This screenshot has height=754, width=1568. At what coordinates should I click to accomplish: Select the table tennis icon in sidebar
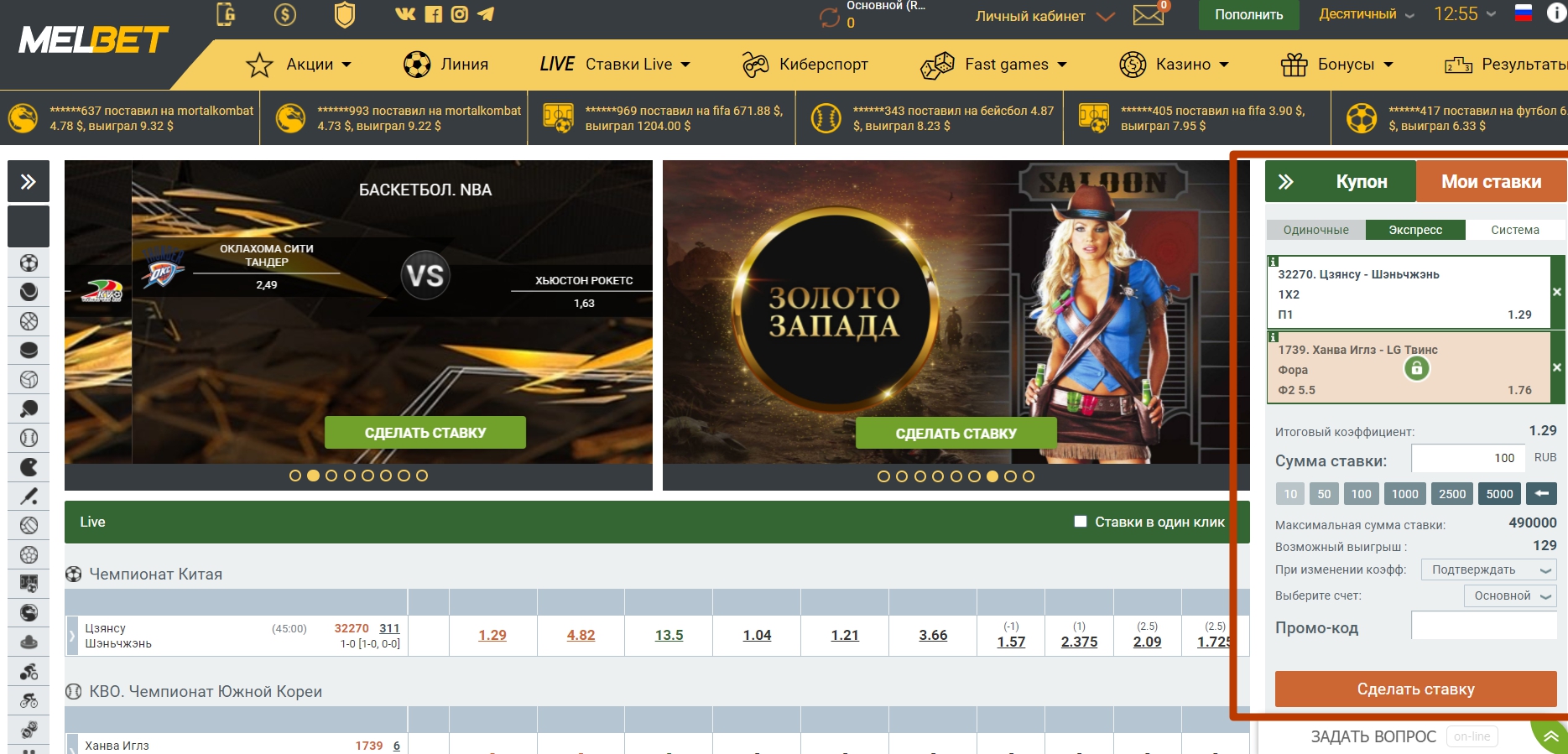[29, 408]
